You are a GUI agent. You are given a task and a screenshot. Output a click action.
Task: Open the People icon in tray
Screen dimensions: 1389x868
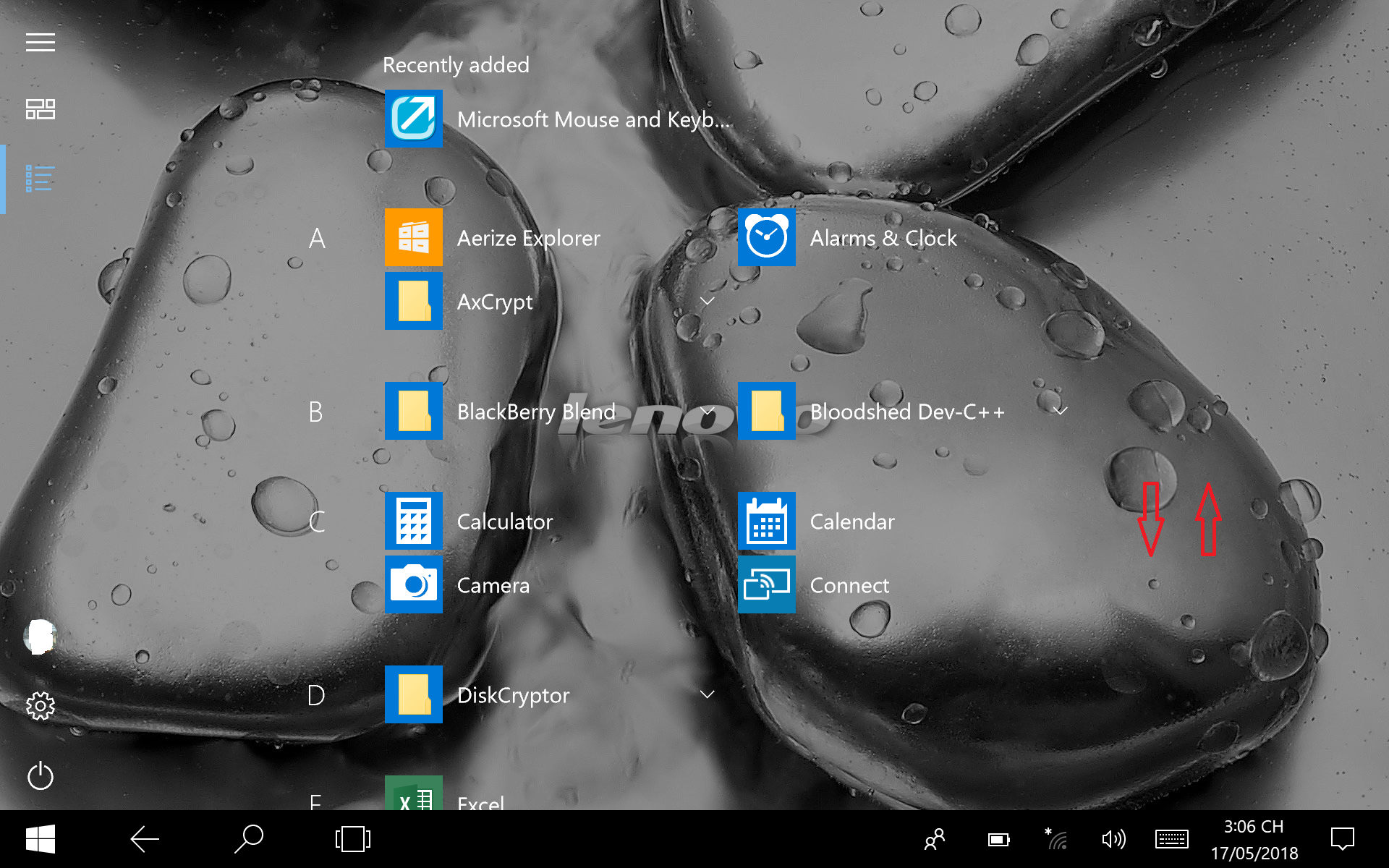coord(935,839)
